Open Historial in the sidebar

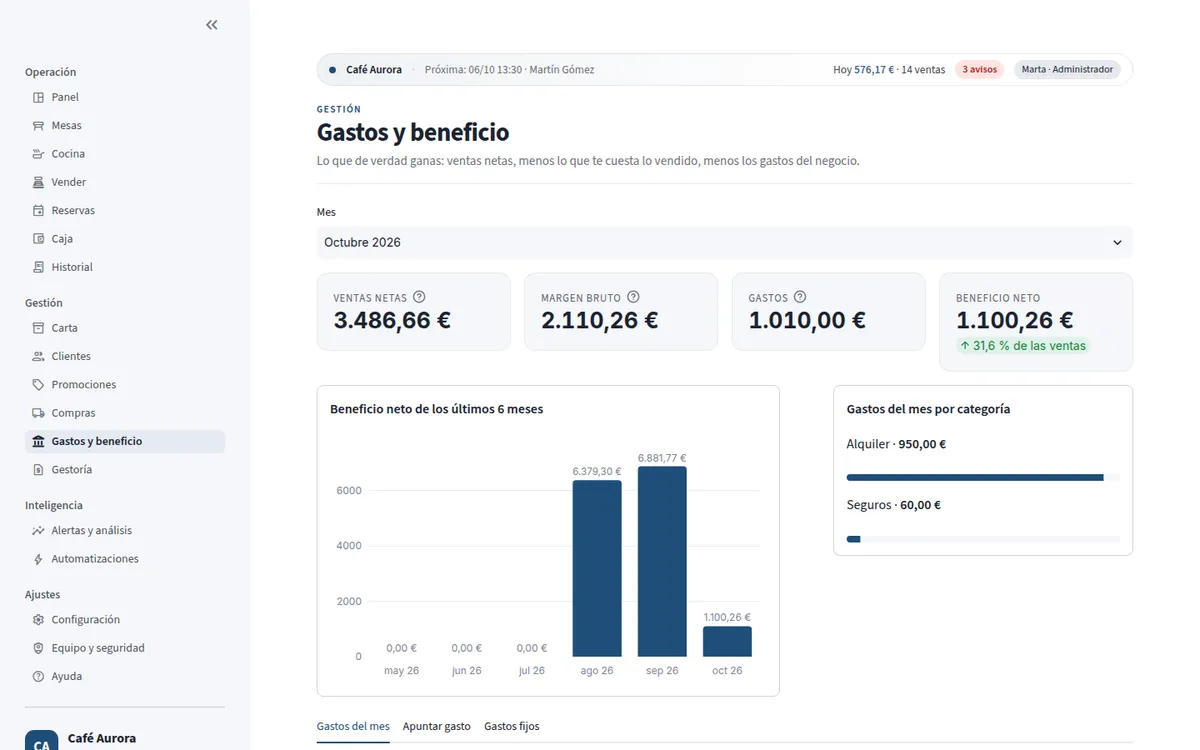[x=125, y=267]
